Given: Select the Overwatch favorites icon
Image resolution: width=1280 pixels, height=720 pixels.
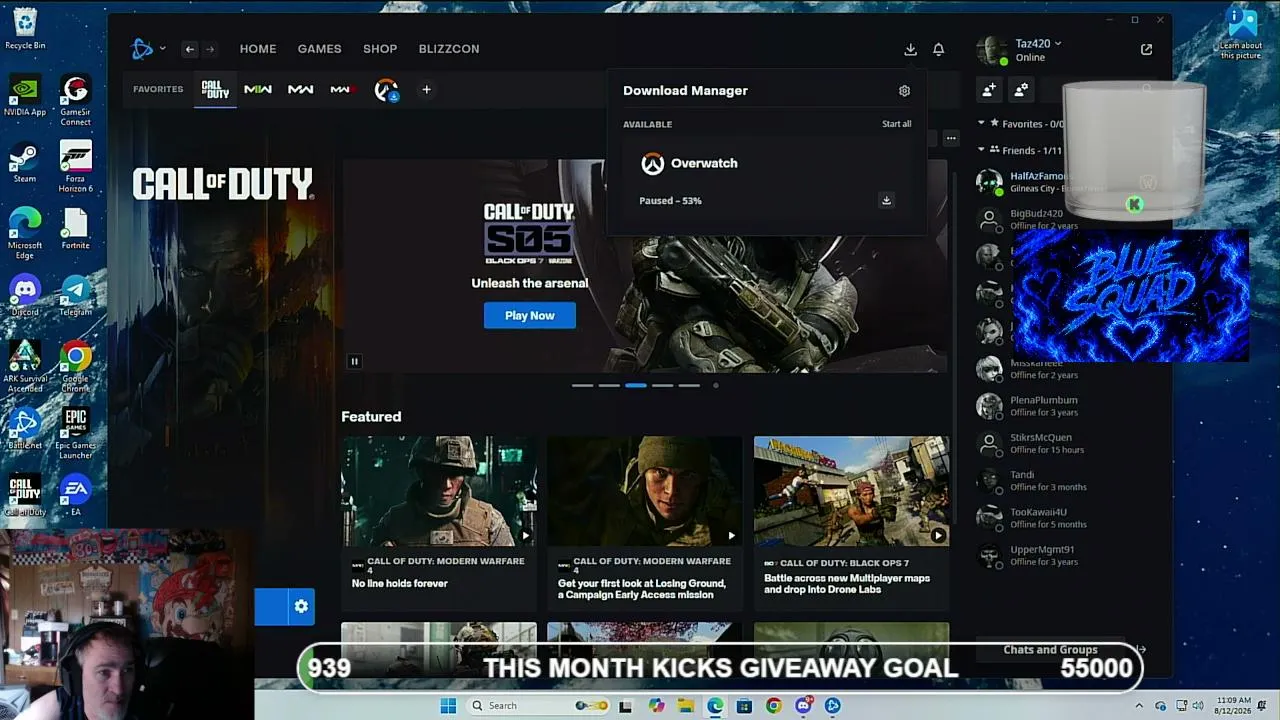Looking at the screenshot, I should (386, 90).
